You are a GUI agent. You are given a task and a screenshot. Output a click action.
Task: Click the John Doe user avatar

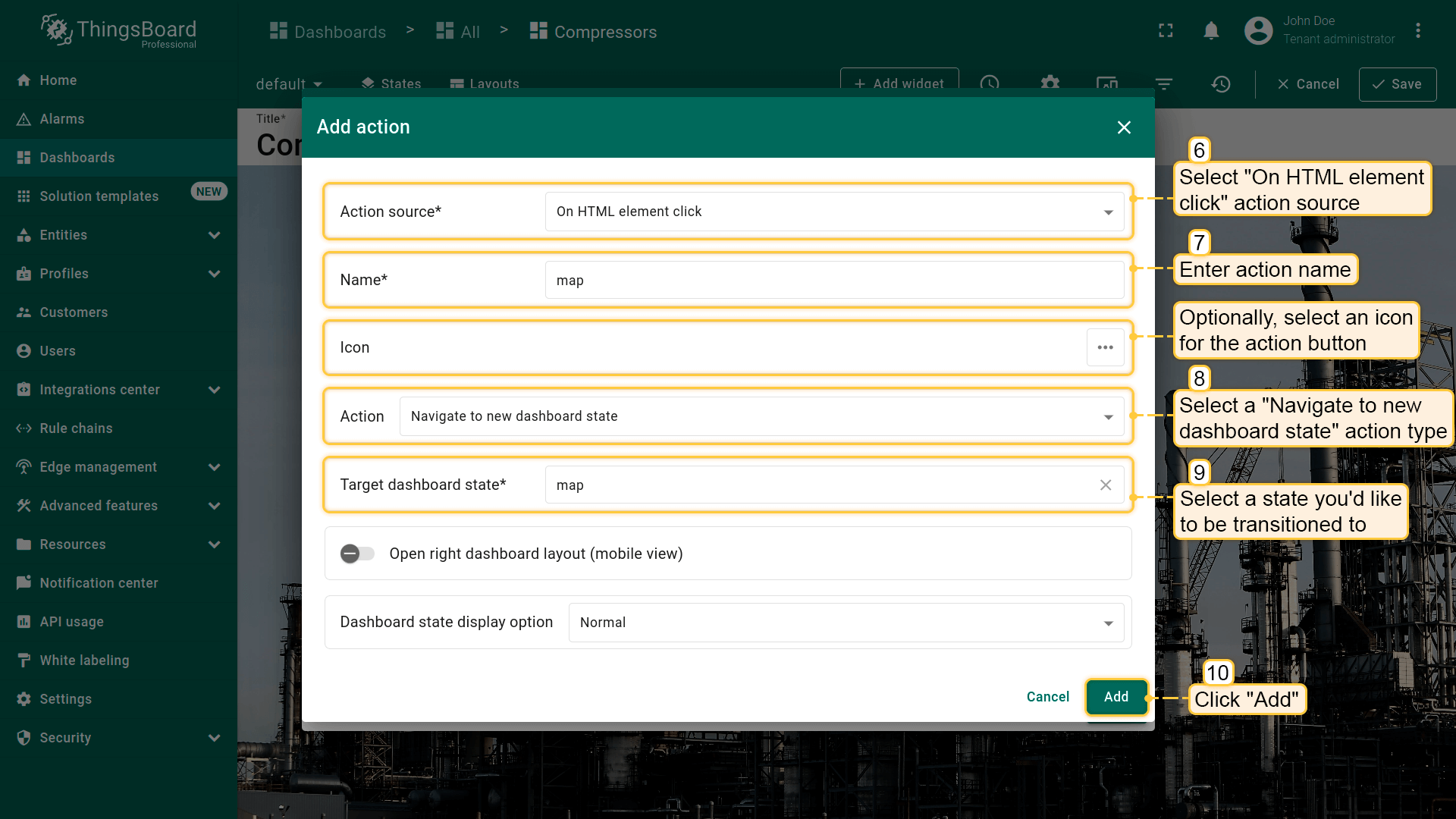1258,31
